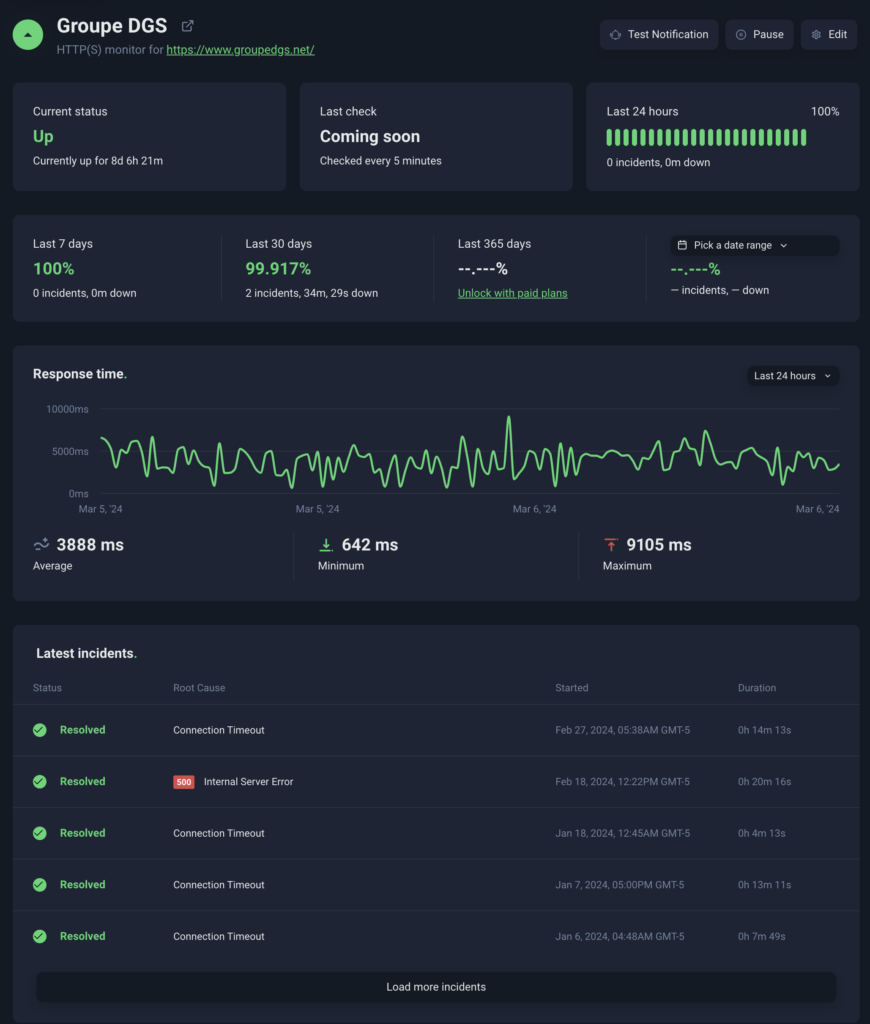Click resolved checkmark for Jan 6 incident
This screenshot has height=1024, width=870.
click(x=40, y=937)
